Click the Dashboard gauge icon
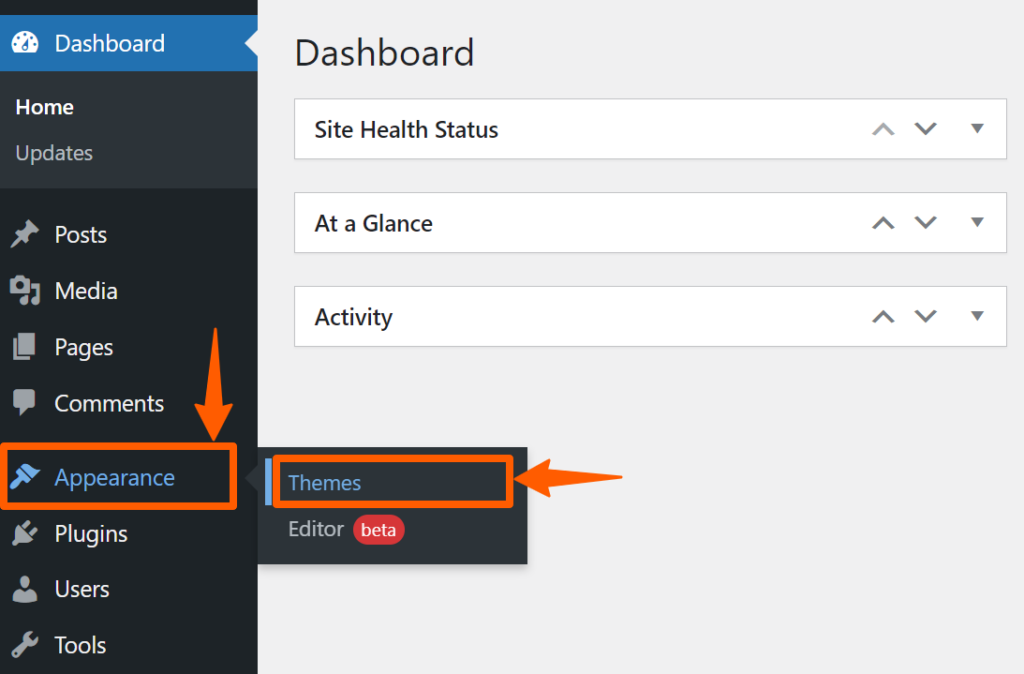The width and height of the screenshot is (1024, 674). point(25,43)
